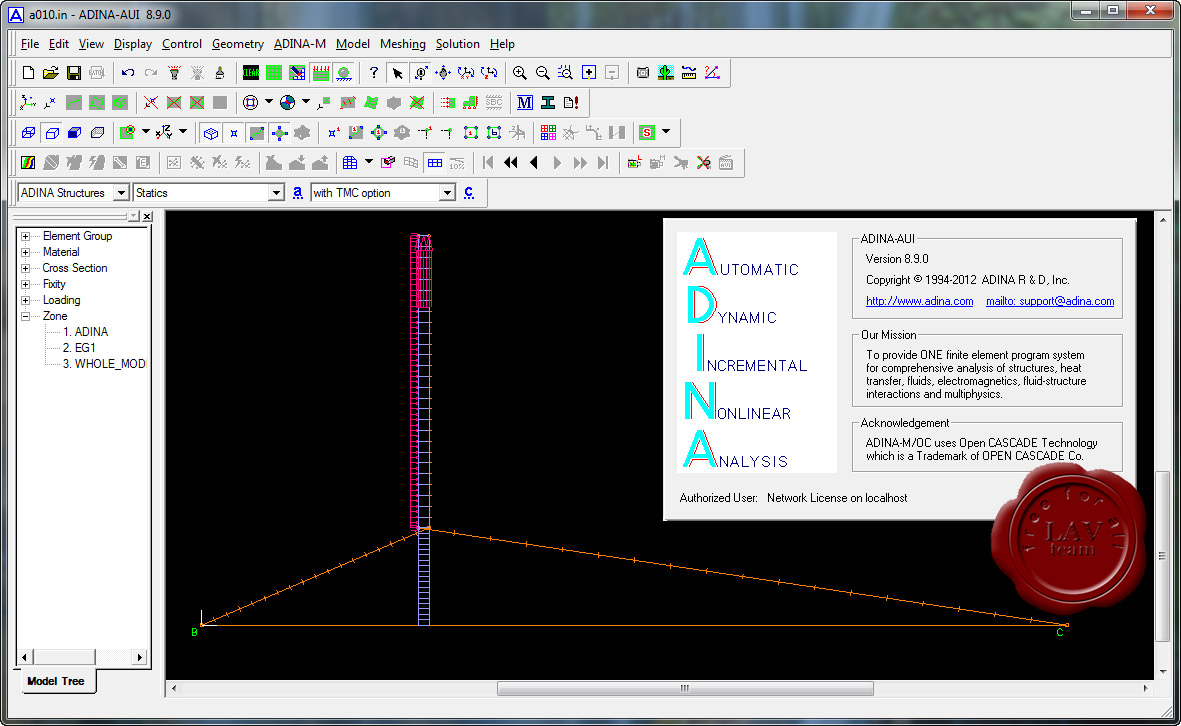Click the blue M Manage Materials icon

coord(525,102)
